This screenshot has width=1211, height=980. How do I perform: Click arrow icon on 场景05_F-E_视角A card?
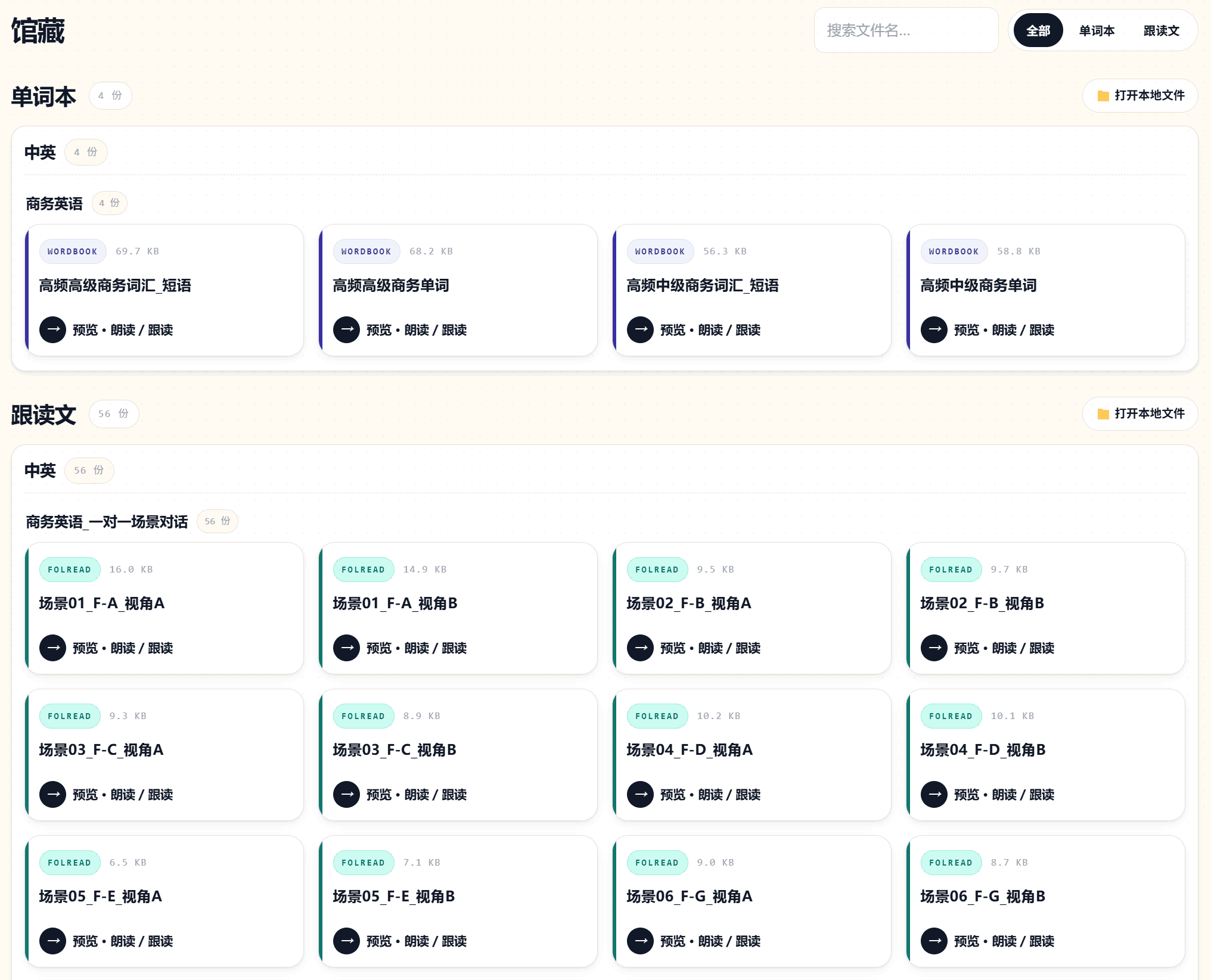(52, 941)
